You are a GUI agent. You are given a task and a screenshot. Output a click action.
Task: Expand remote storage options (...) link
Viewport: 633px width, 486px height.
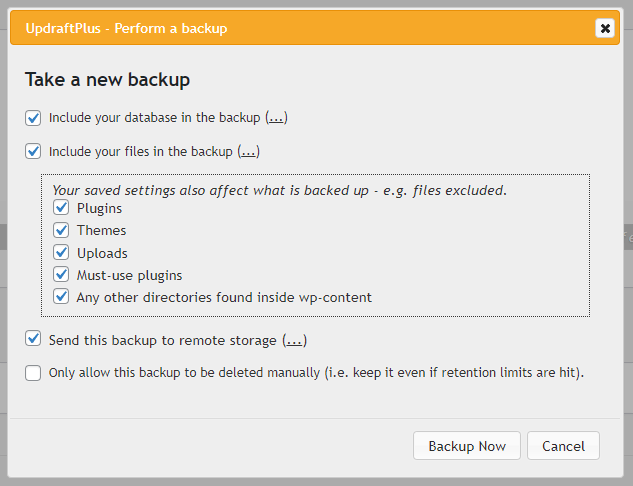[x=294, y=341]
